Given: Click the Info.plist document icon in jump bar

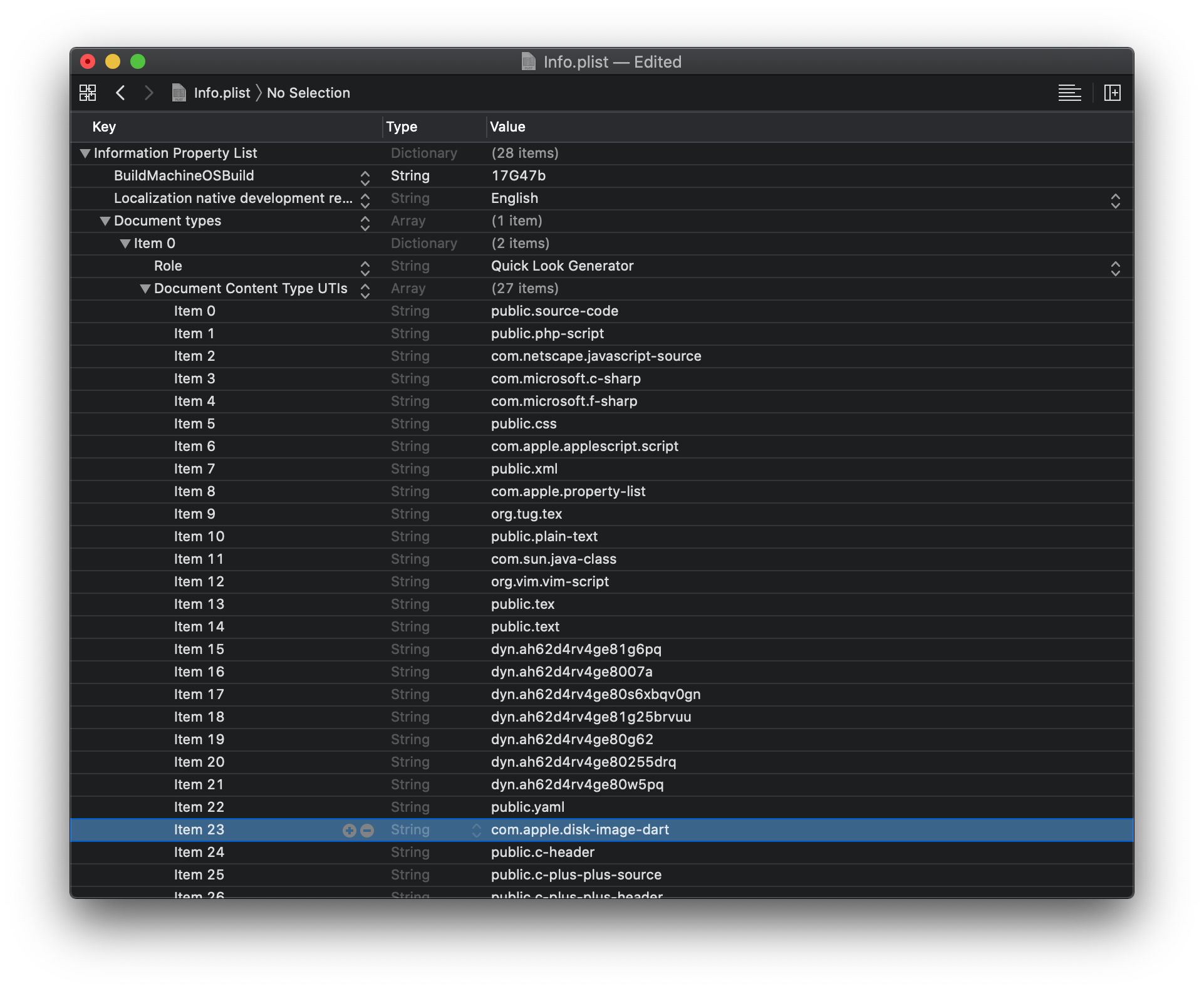Looking at the screenshot, I should pos(179,92).
